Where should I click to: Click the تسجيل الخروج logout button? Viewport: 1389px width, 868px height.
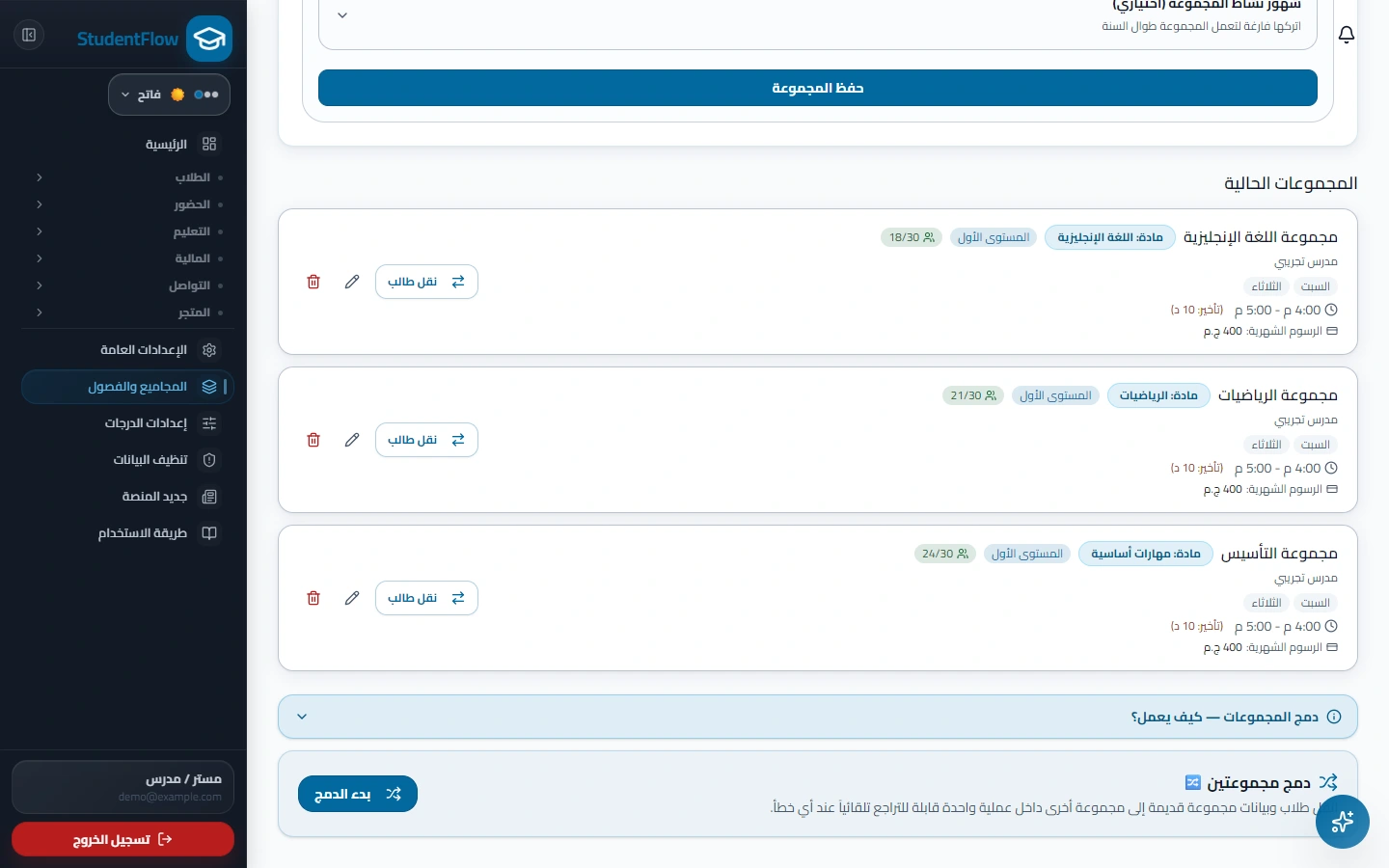123,839
